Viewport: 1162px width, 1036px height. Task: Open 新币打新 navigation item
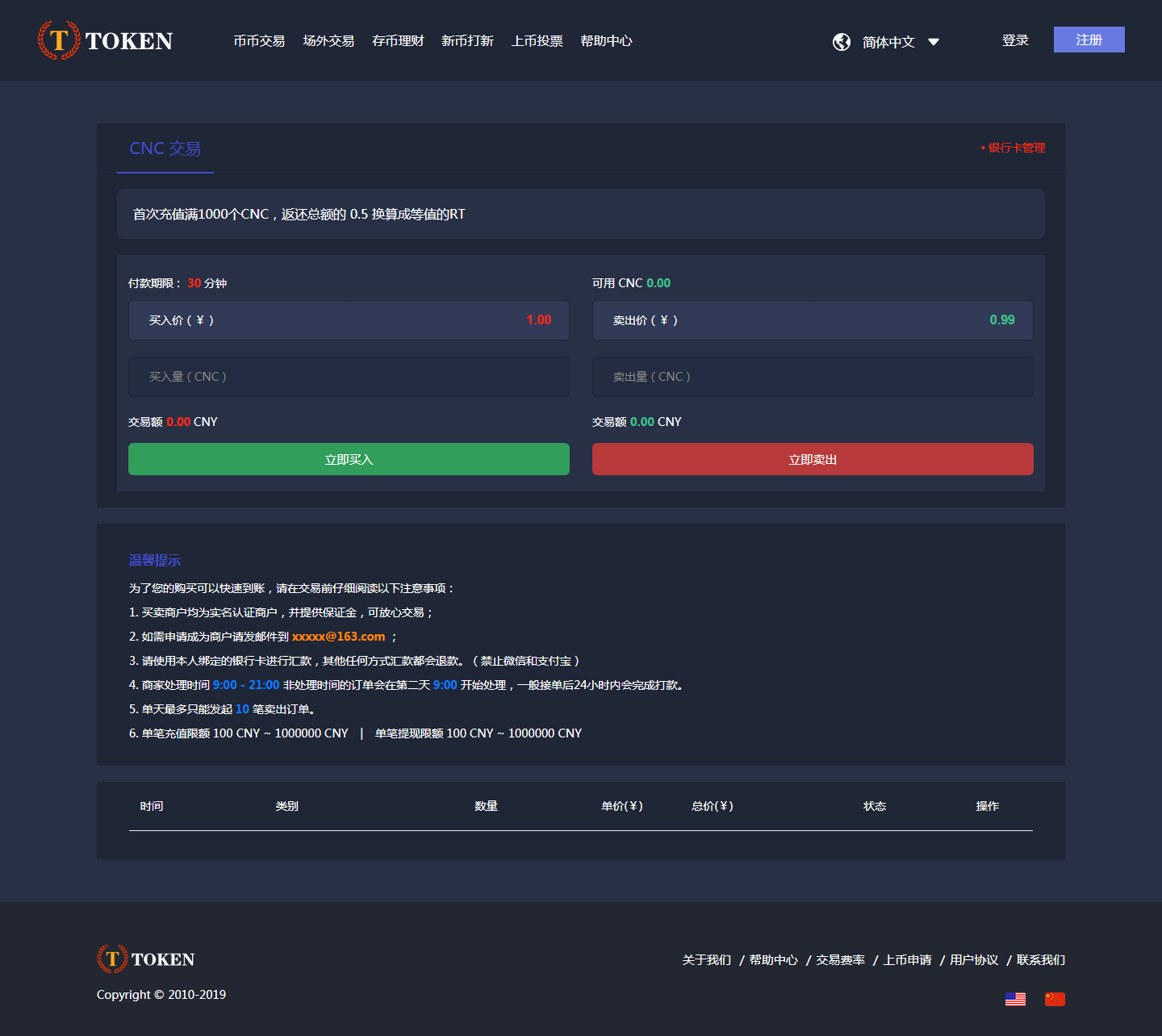click(x=467, y=41)
